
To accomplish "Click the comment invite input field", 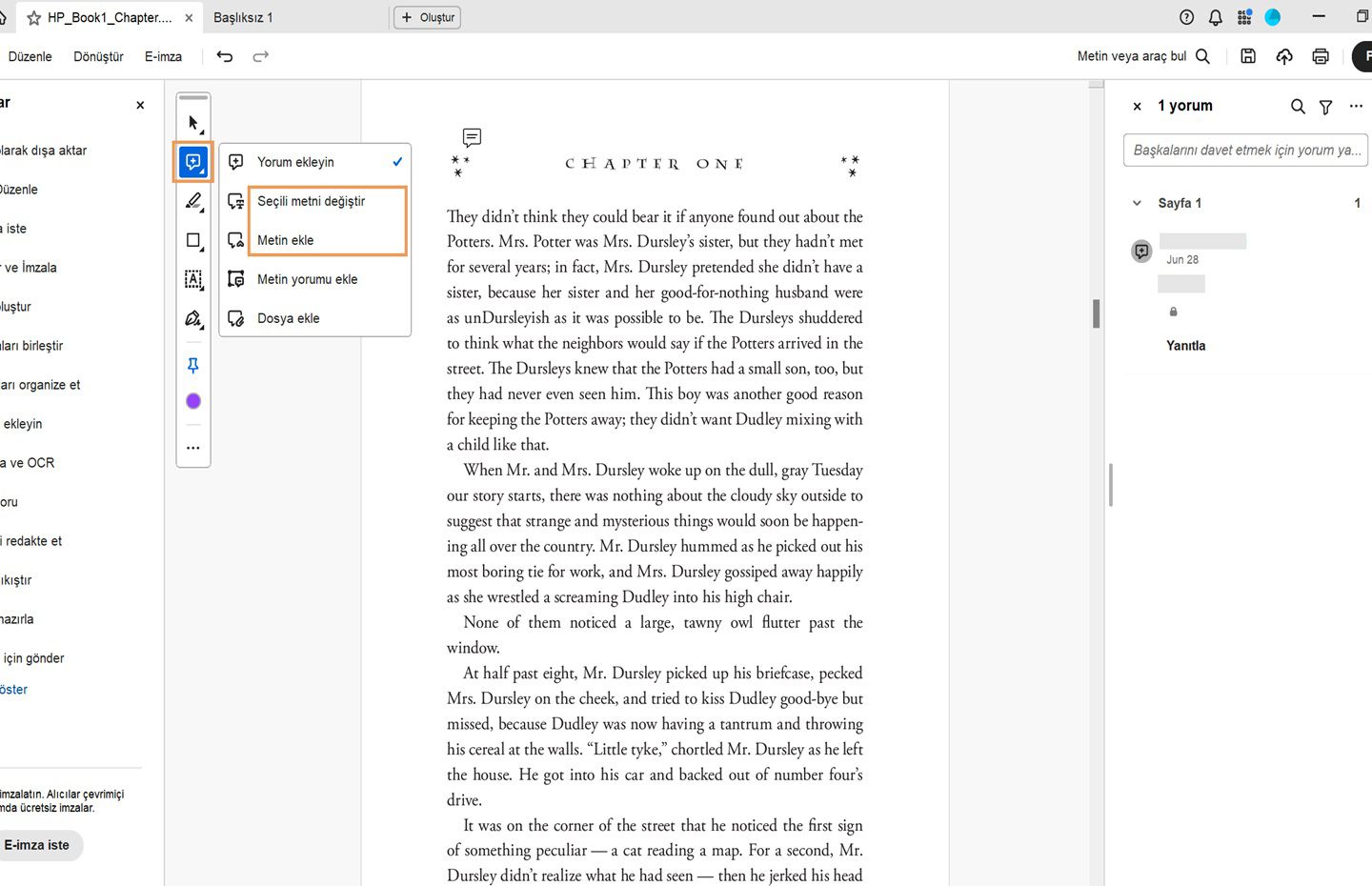I will (x=1246, y=151).
